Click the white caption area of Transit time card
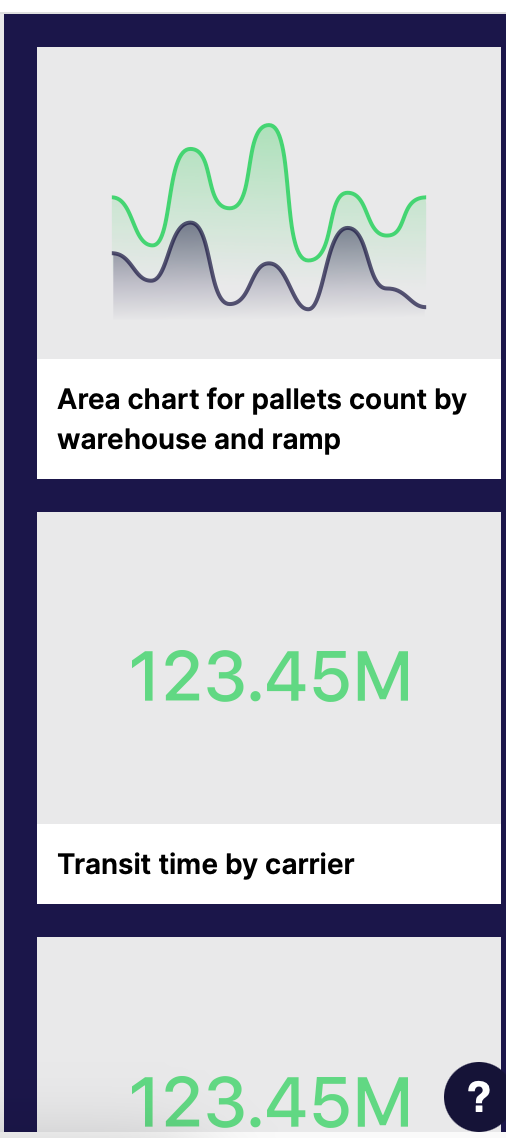 (x=269, y=864)
